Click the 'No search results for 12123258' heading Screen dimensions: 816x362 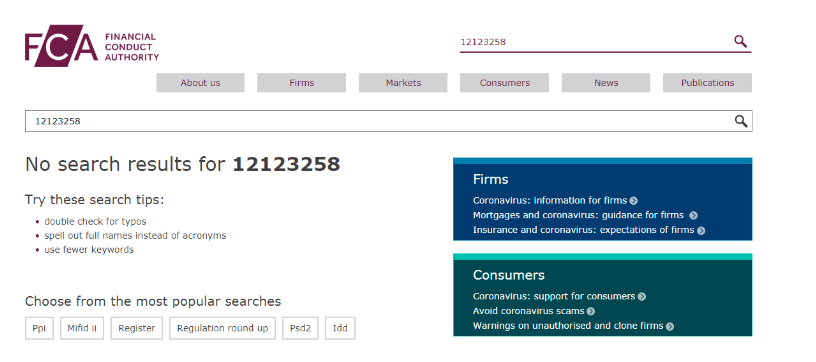click(x=183, y=164)
